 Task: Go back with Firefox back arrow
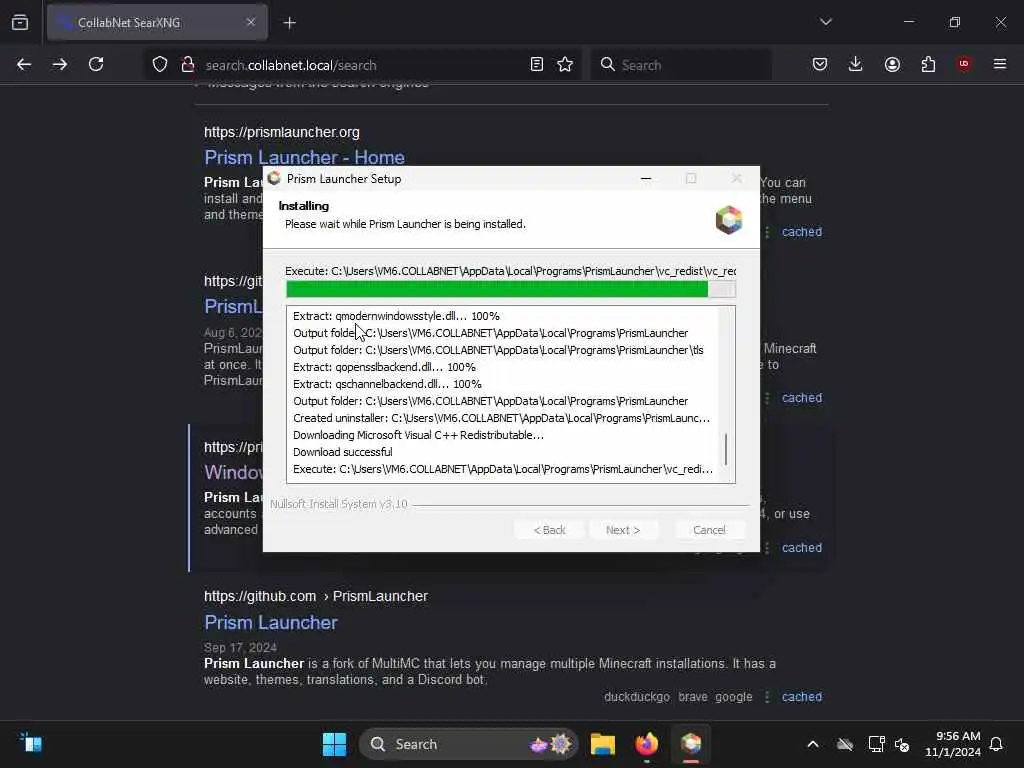(24, 64)
